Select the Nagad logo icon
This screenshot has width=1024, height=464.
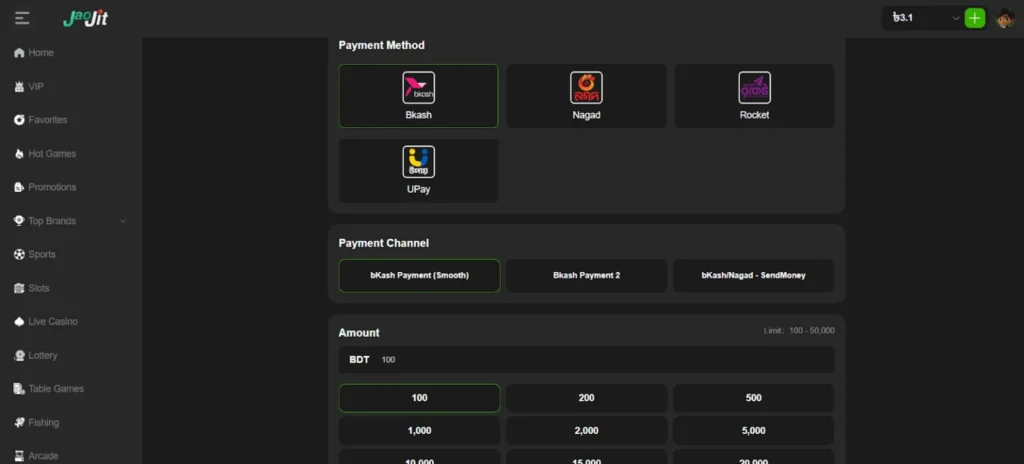tap(586, 88)
